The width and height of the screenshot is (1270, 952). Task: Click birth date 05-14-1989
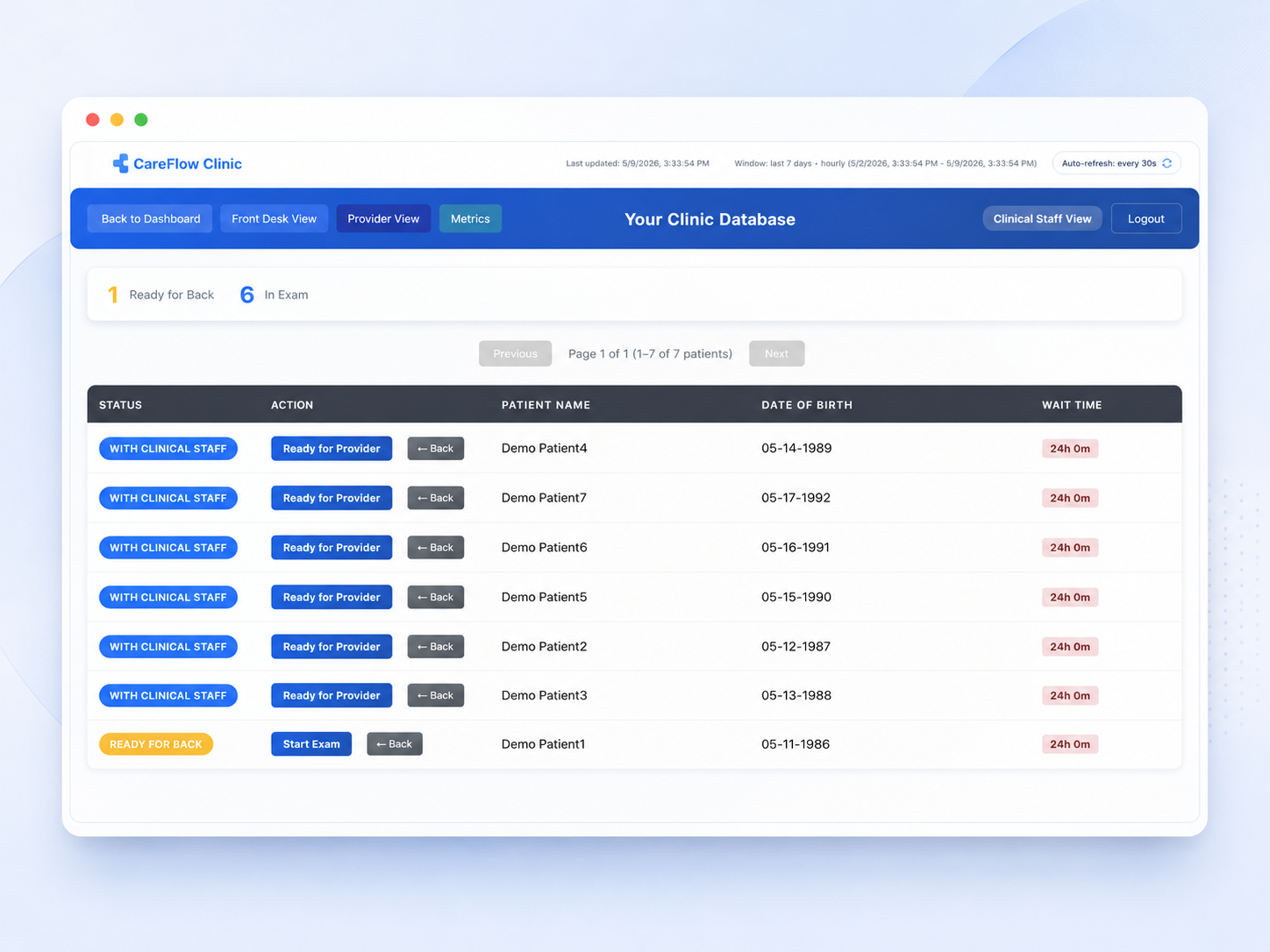point(796,448)
